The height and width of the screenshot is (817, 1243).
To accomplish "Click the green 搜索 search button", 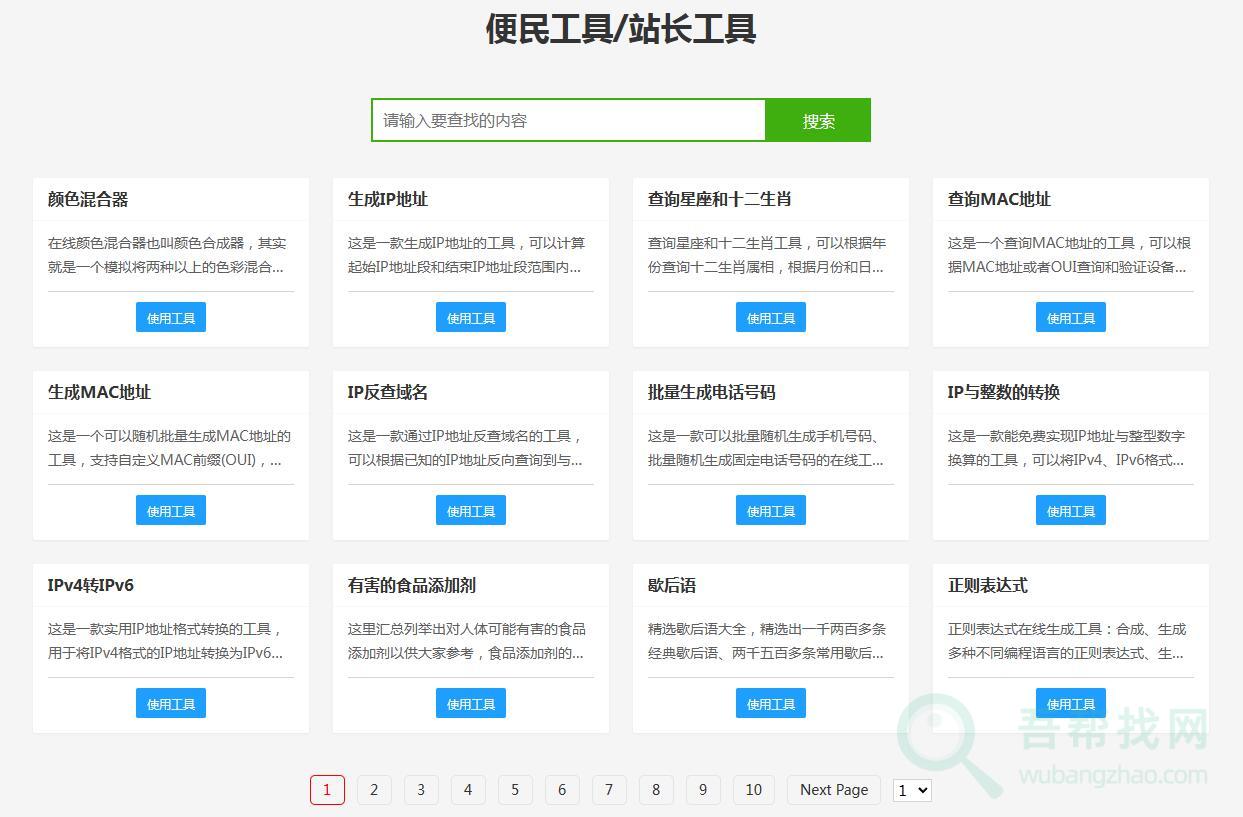I will pyautogui.click(x=818, y=120).
